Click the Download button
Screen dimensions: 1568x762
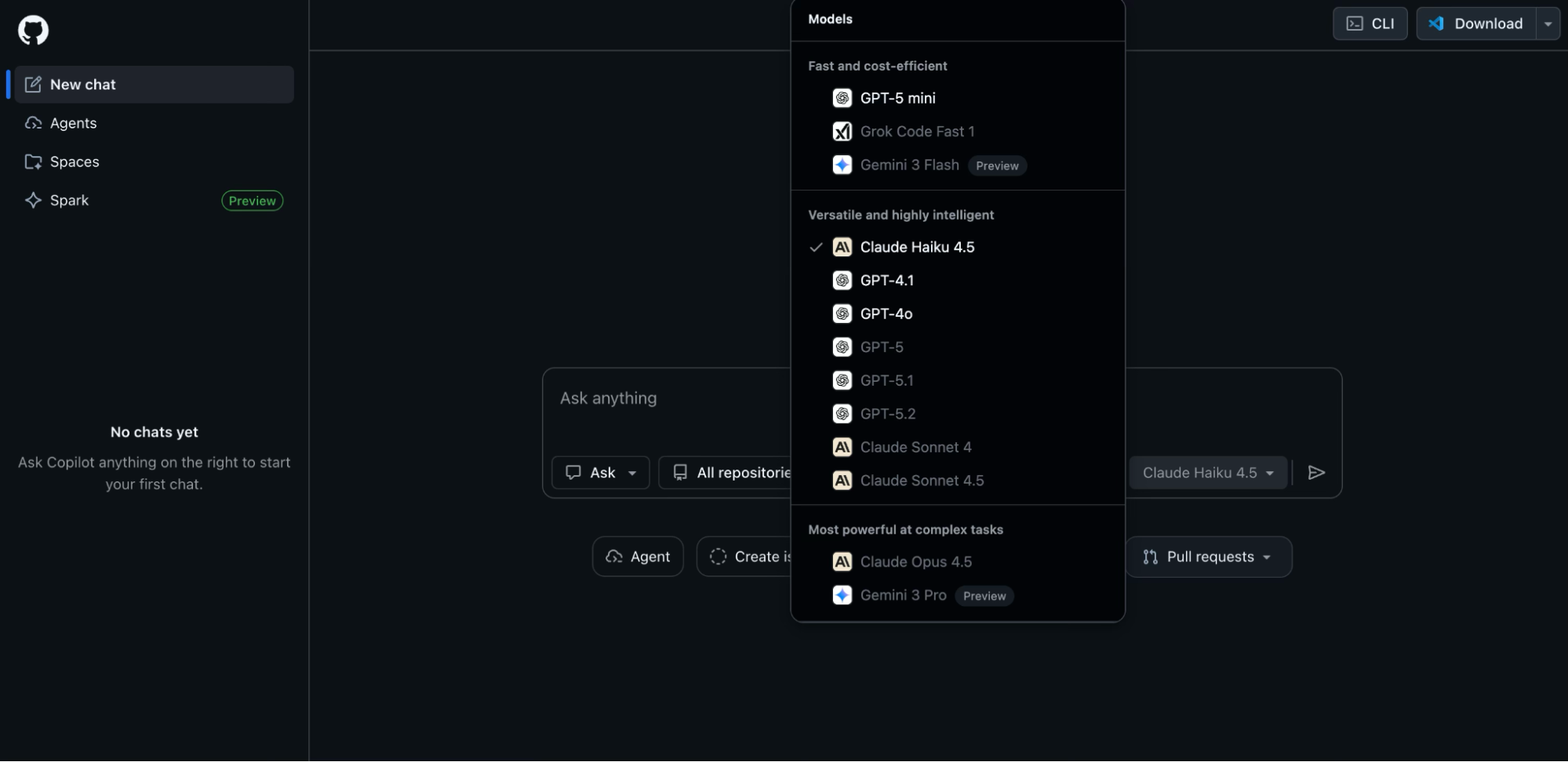pyautogui.click(x=1475, y=24)
